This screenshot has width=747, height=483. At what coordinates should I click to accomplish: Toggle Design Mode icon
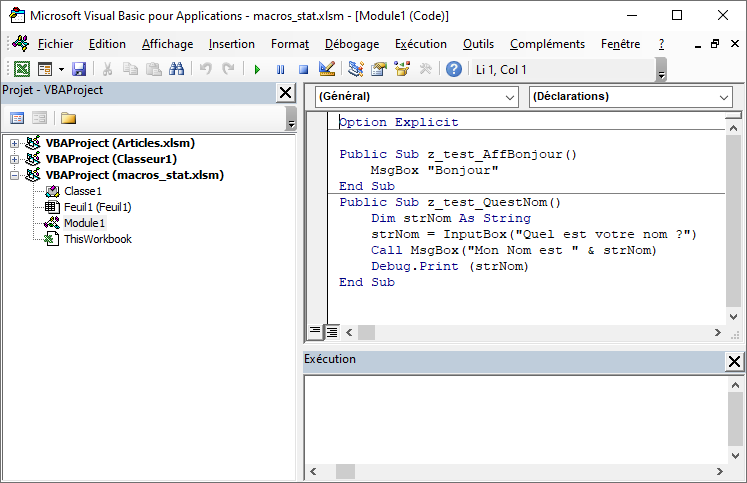click(327, 70)
